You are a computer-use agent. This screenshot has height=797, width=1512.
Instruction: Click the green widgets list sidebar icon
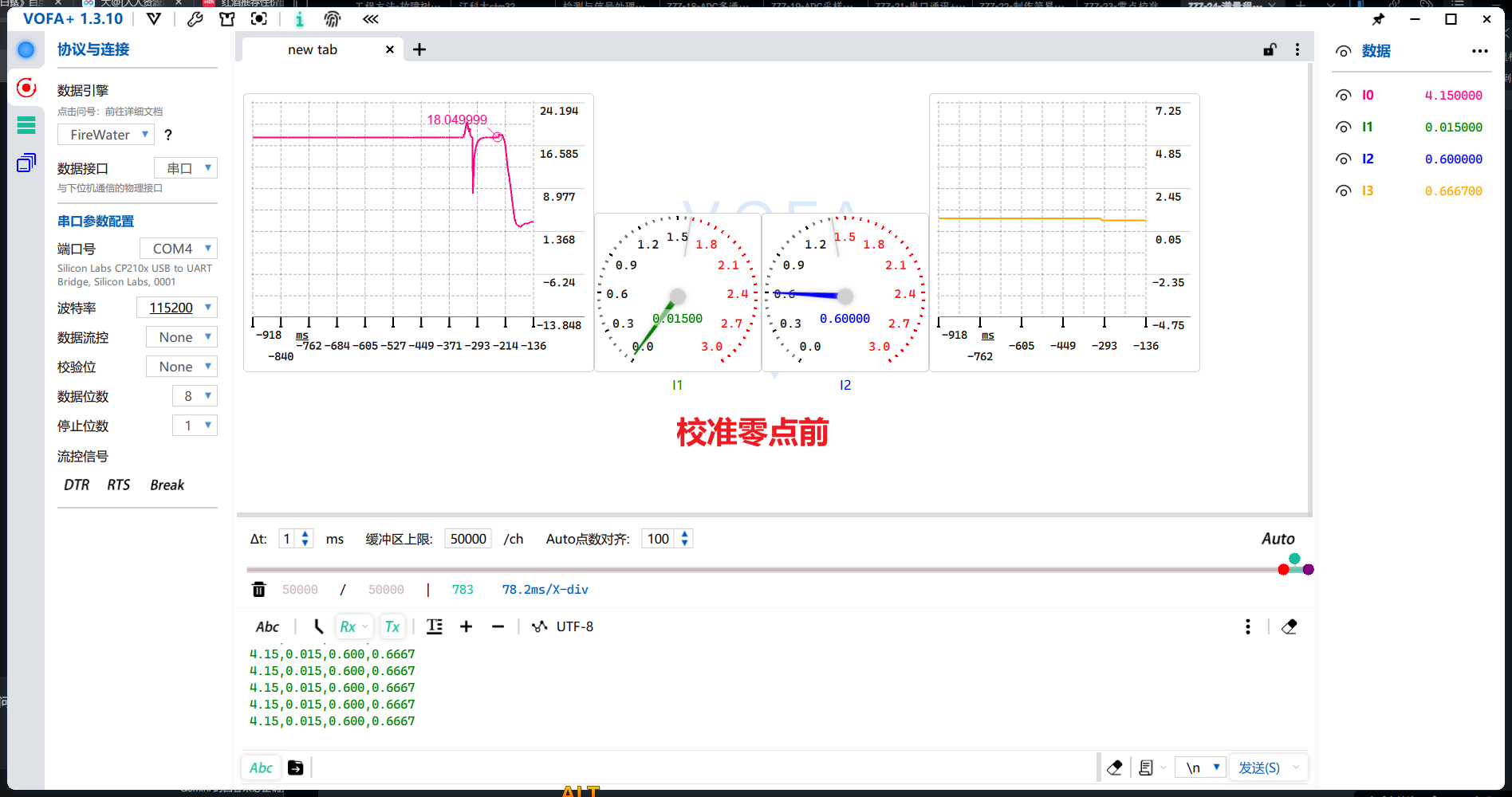click(x=26, y=125)
